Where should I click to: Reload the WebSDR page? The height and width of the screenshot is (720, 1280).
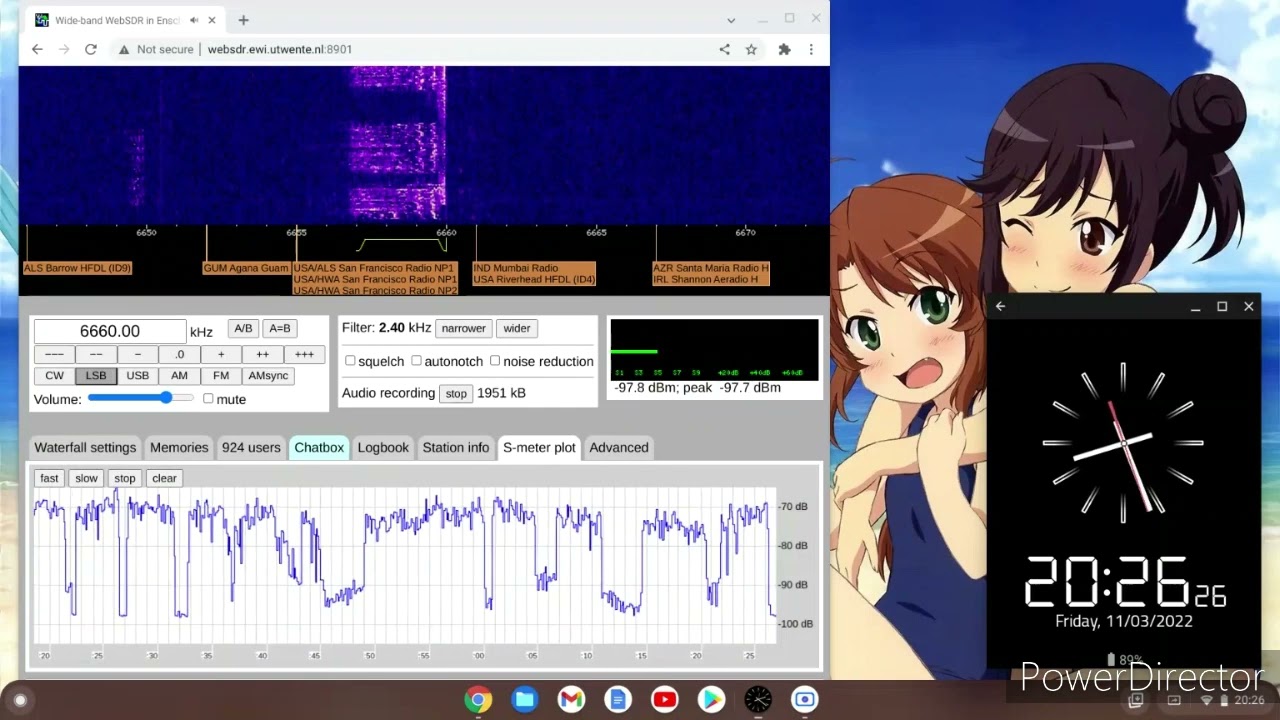[91, 49]
